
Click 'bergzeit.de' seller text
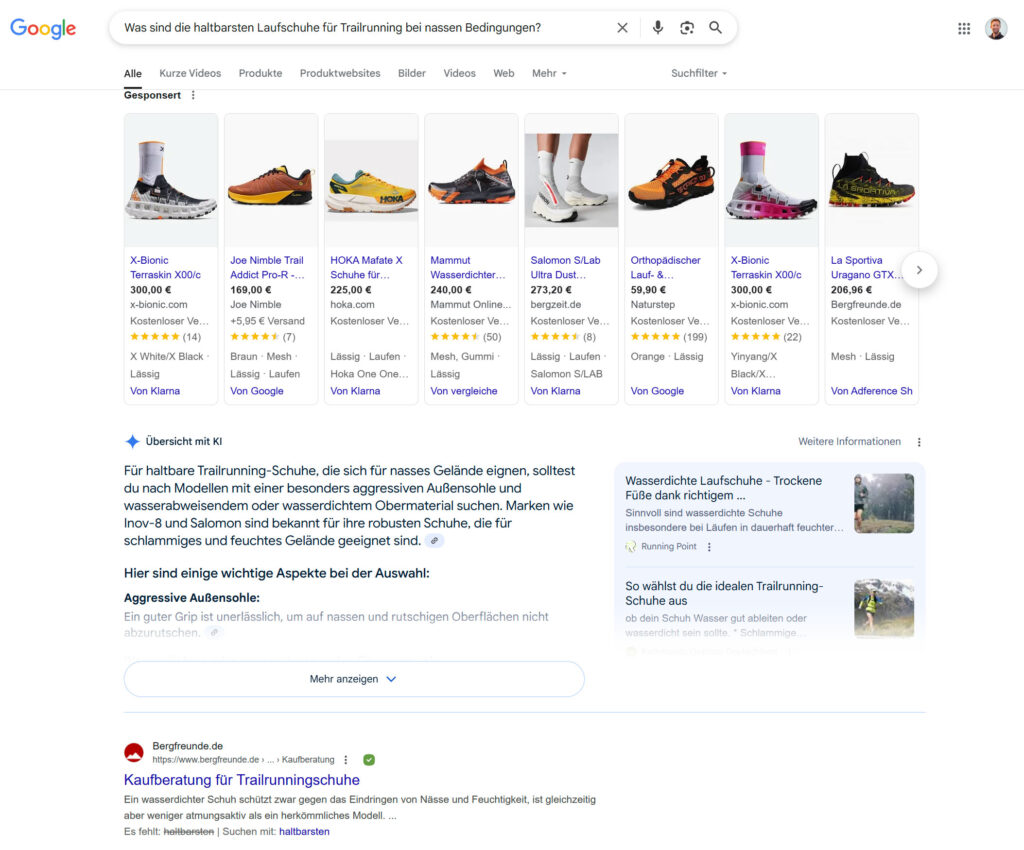click(x=556, y=305)
